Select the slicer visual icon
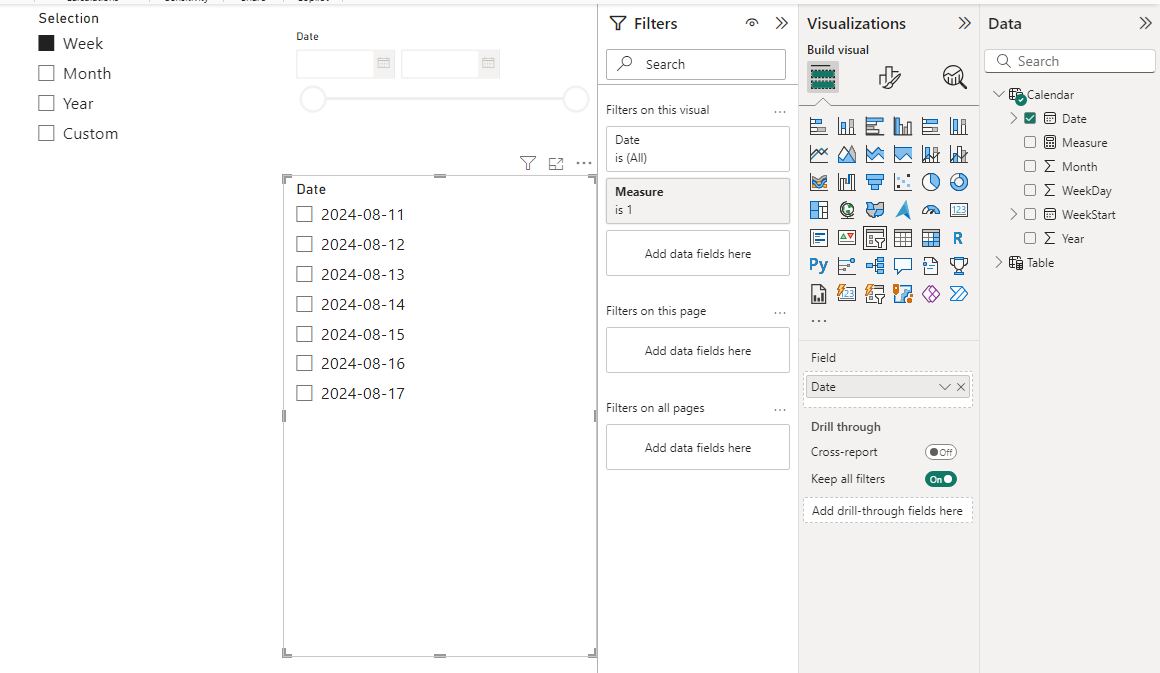The width and height of the screenshot is (1160, 673). coord(874,238)
